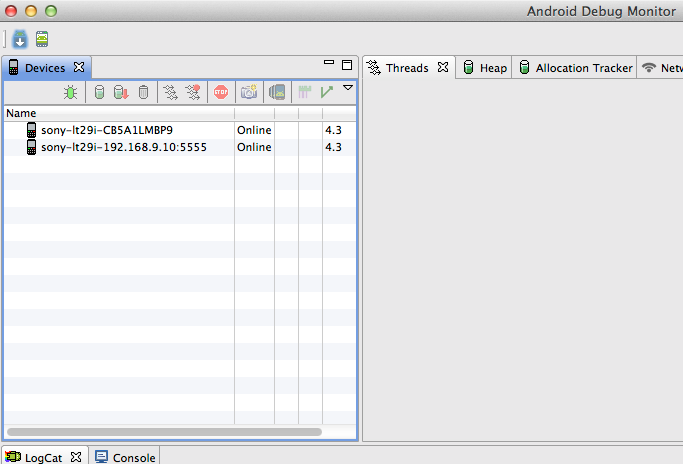Close the Devices tab
Viewport: 683px width, 464px height.
click(x=79, y=68)
